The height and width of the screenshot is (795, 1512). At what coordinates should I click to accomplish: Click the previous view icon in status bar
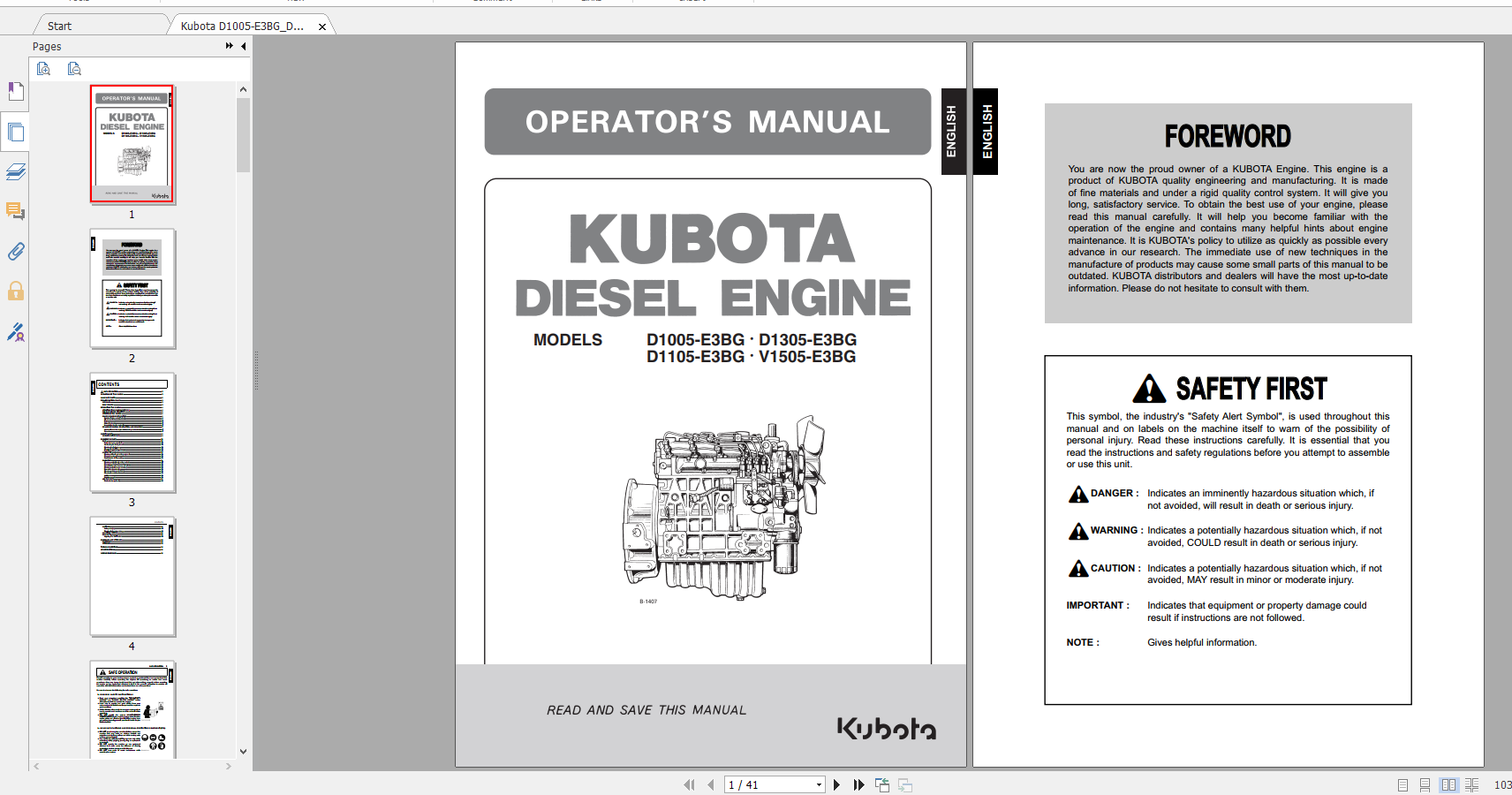click(x=881, y=784)
